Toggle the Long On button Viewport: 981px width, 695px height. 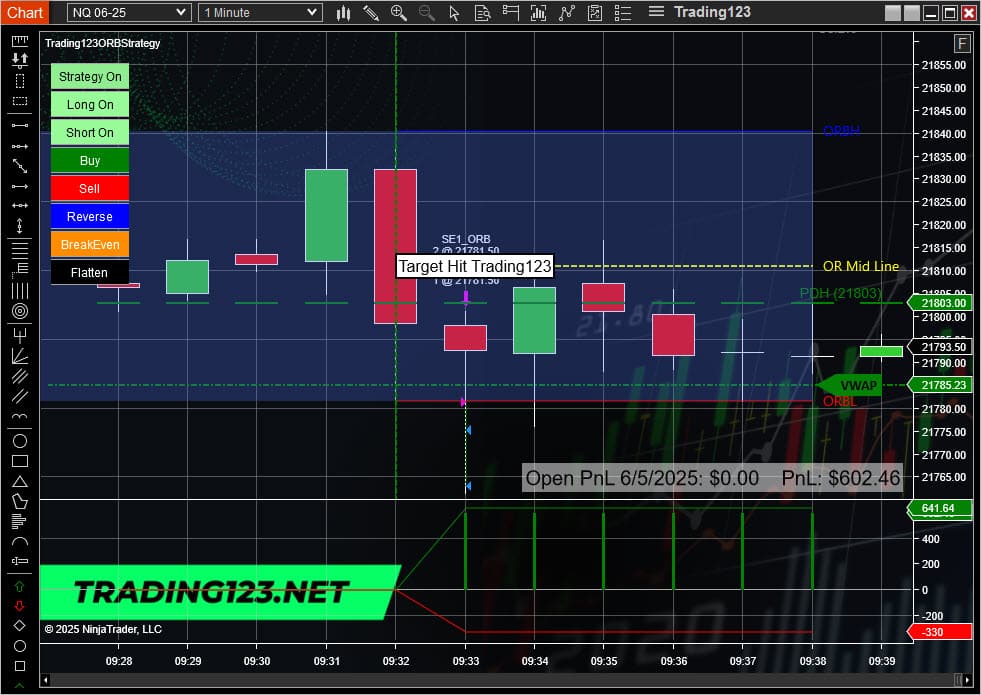89,104
